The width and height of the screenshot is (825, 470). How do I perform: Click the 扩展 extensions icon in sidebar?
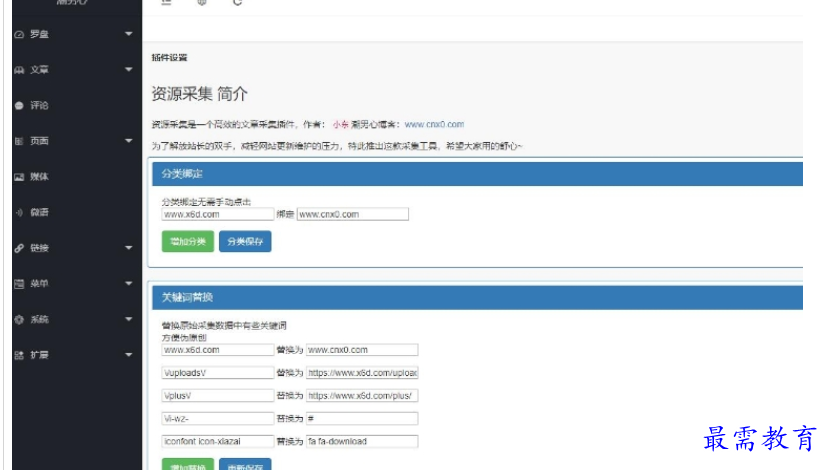pos(19,355)
